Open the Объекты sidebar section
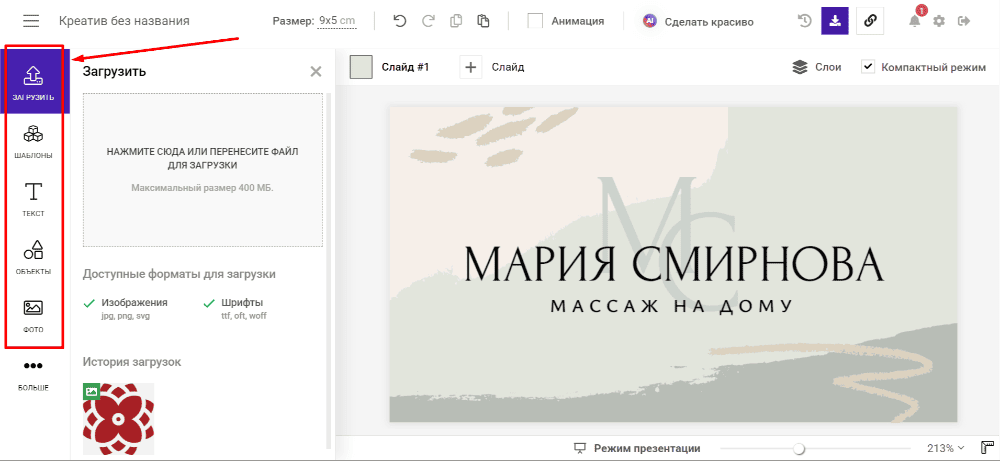The height and width of the screenshot is (461, 1000). [33, 258]
